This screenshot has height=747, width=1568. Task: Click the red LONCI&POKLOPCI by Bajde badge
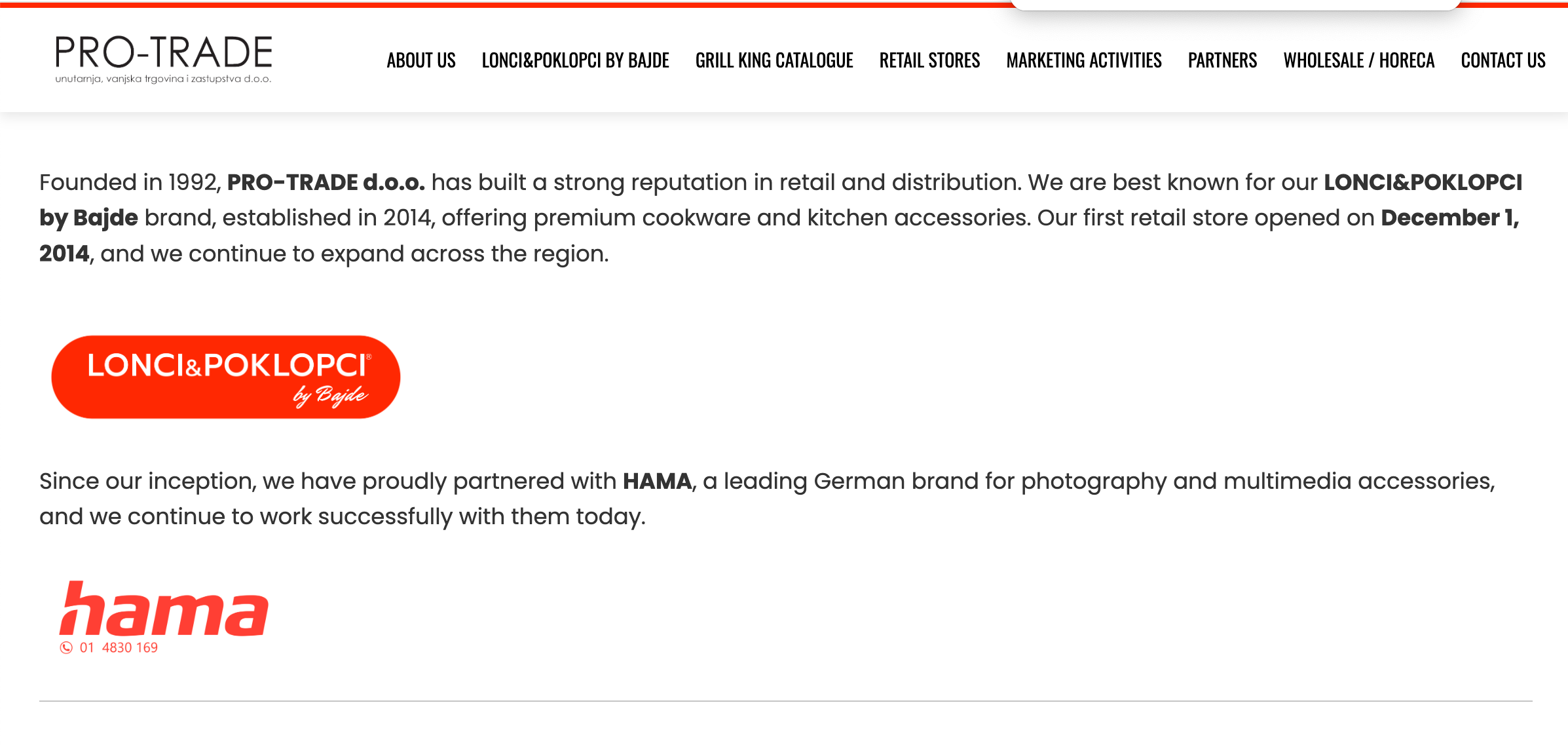coord(226,377)
